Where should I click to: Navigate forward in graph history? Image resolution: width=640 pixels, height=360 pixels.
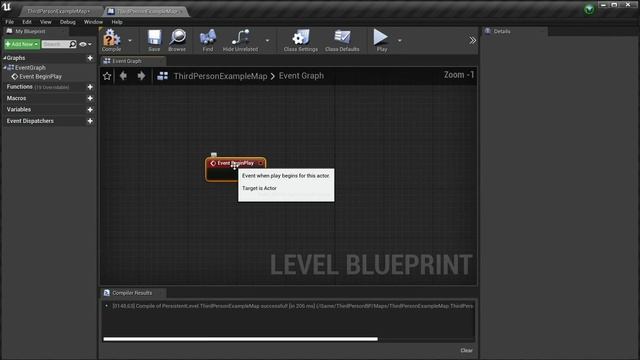click(141, 76)
